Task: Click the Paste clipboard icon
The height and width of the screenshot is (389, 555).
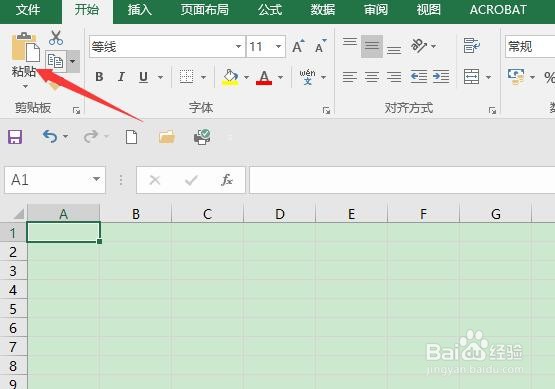Action: coord(25,46)
